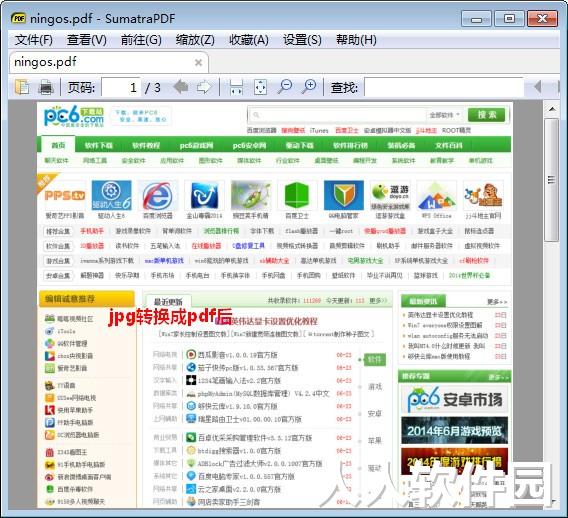Click 英伟达显卡设置优化教程 news link
This screenshot has height=518, width=568.
[x=440, y=315]
